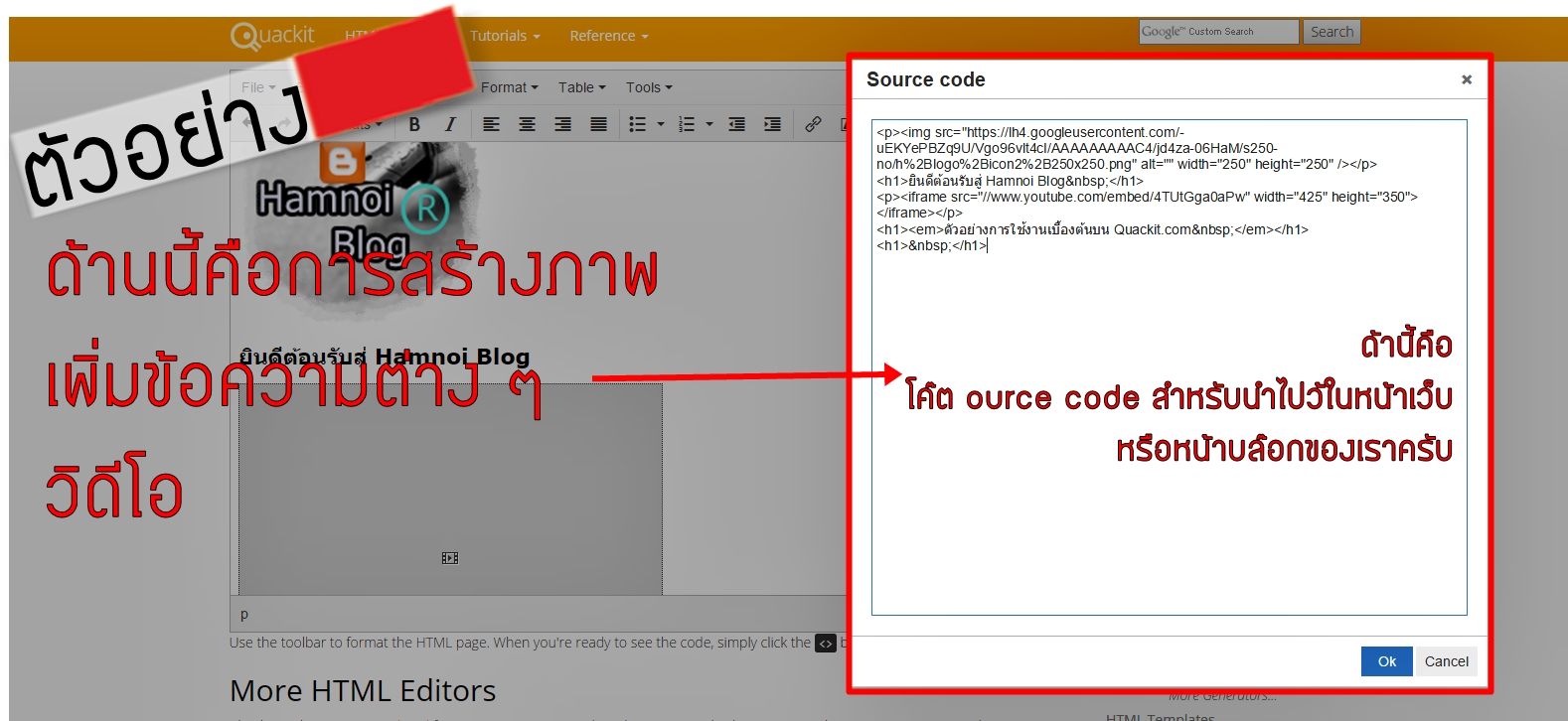Click the source code icon in help text
Screen dimensions: 1568x721
[826, 644]
